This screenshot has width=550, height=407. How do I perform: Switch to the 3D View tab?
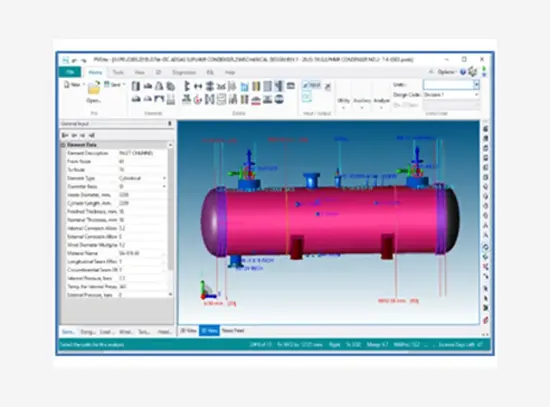click(209, 331)
